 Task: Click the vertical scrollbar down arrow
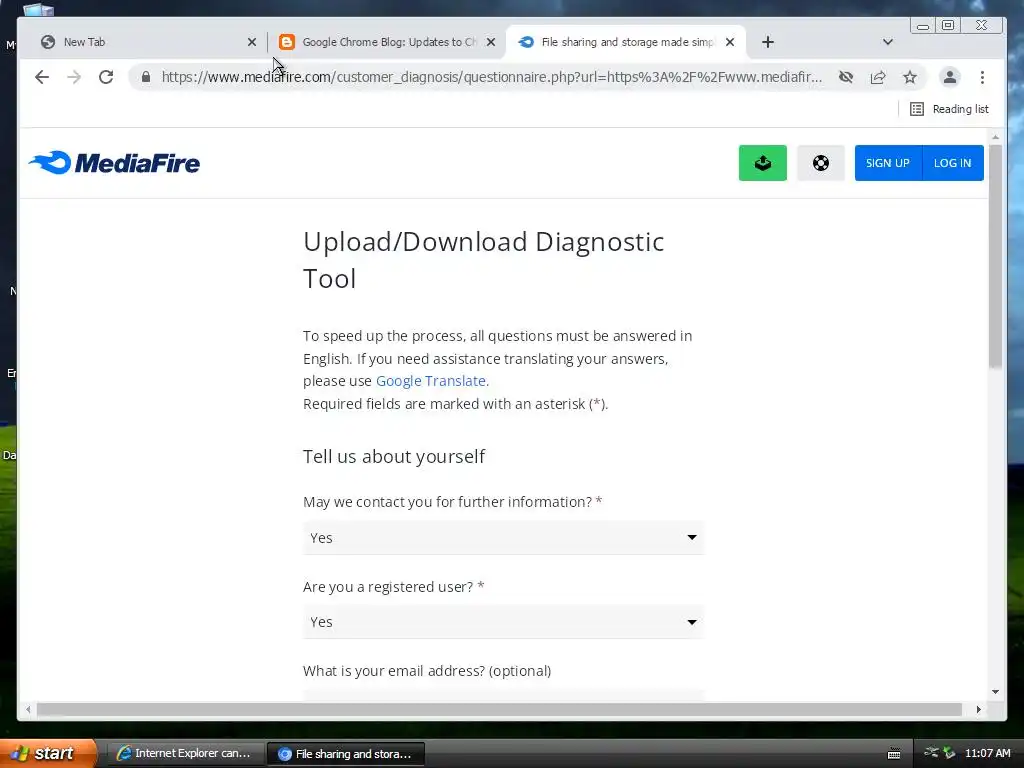coord(995,691)
